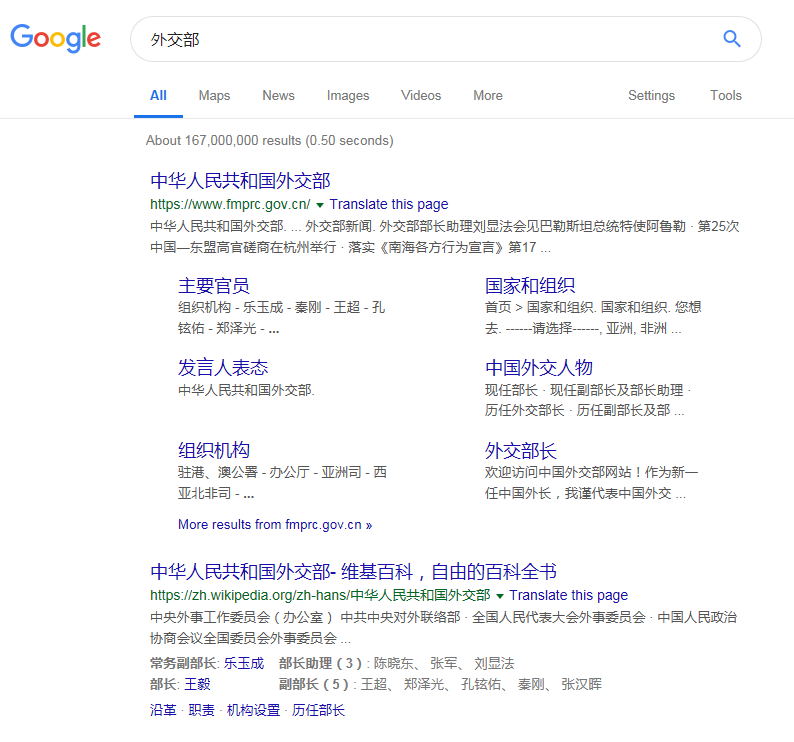This screenshot has width=794, height=742.
Task: Go to the Images tab
Action: click(348, 96)
